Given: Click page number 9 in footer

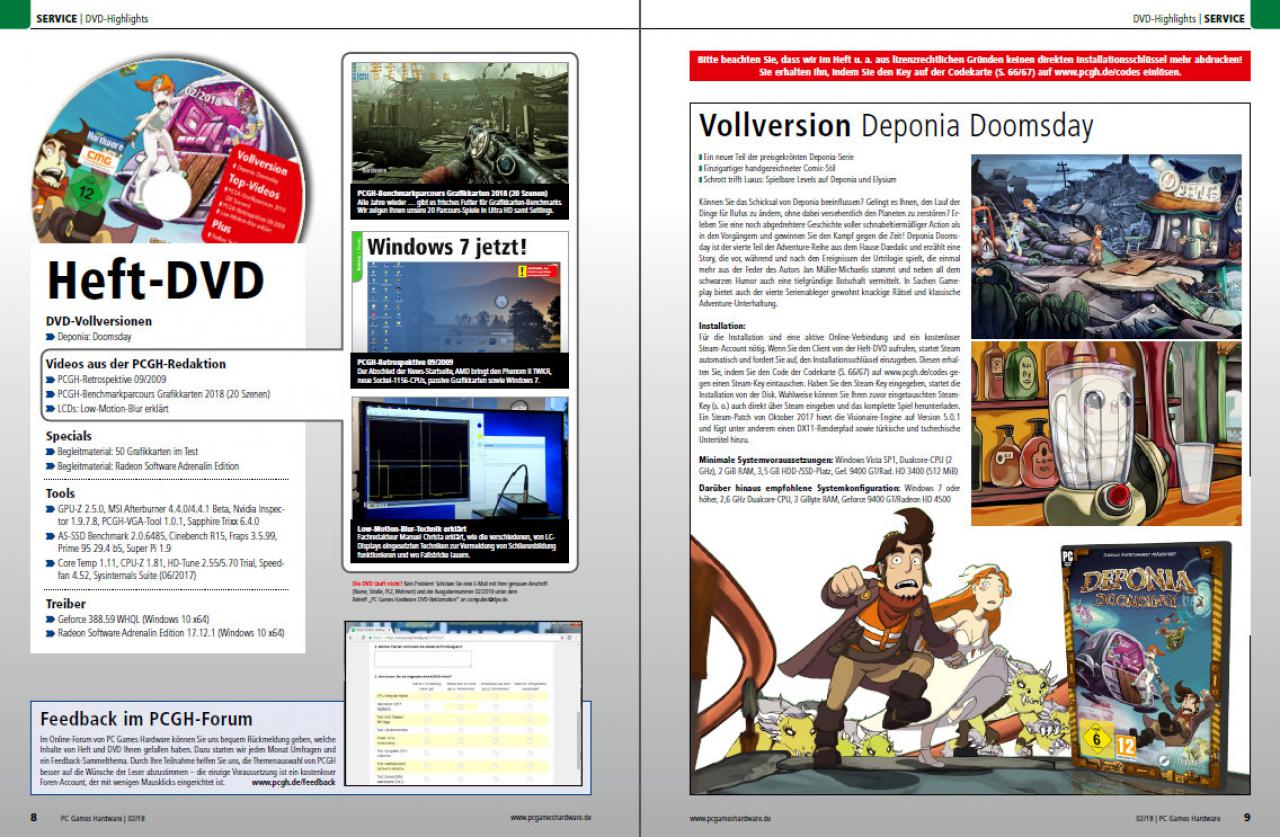Looking at the screenshot, I should (x=1247, y=817).
